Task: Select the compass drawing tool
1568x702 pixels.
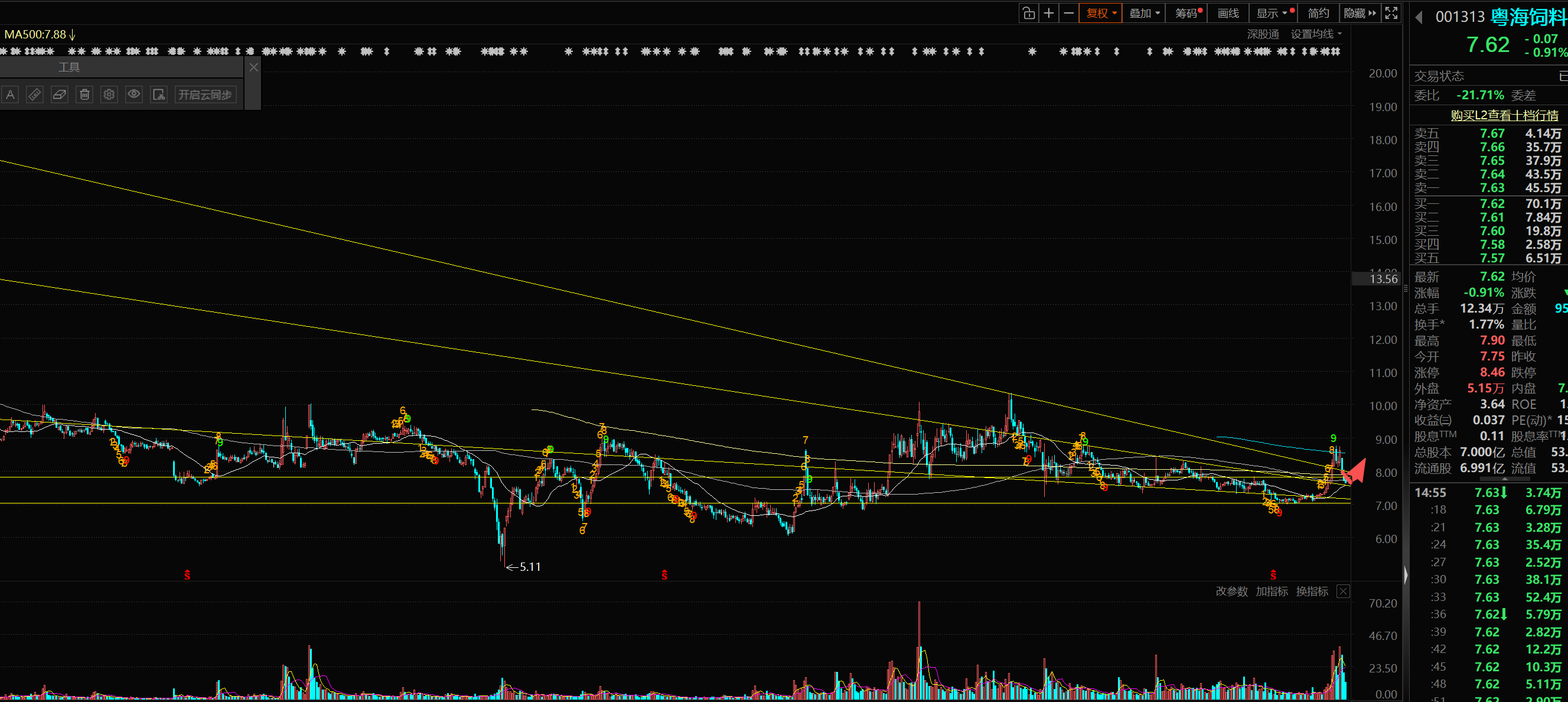Action: (11, 95)
